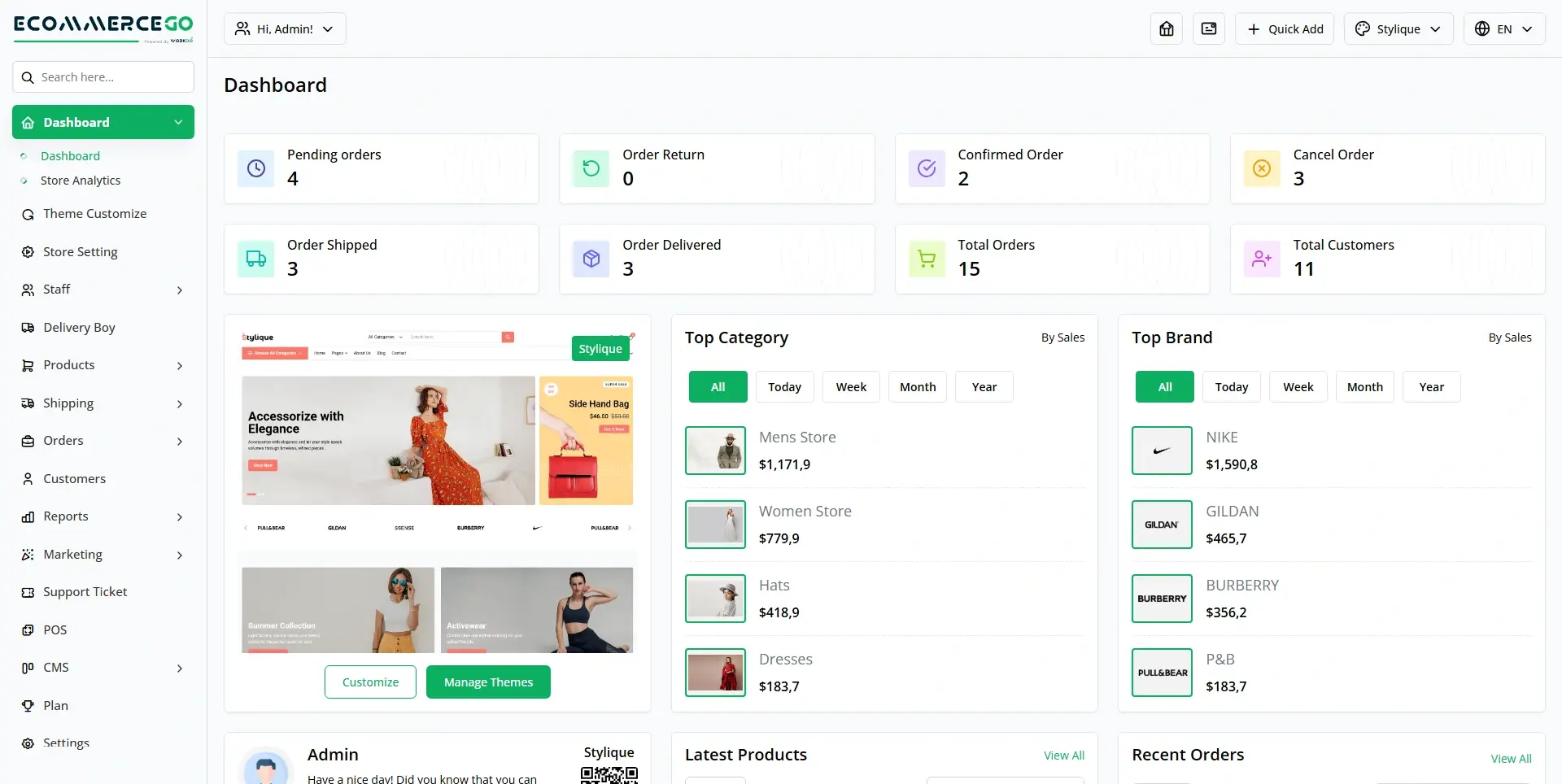
Task: Open View All for Recent Orders
Action: [x=1511, y=758]
